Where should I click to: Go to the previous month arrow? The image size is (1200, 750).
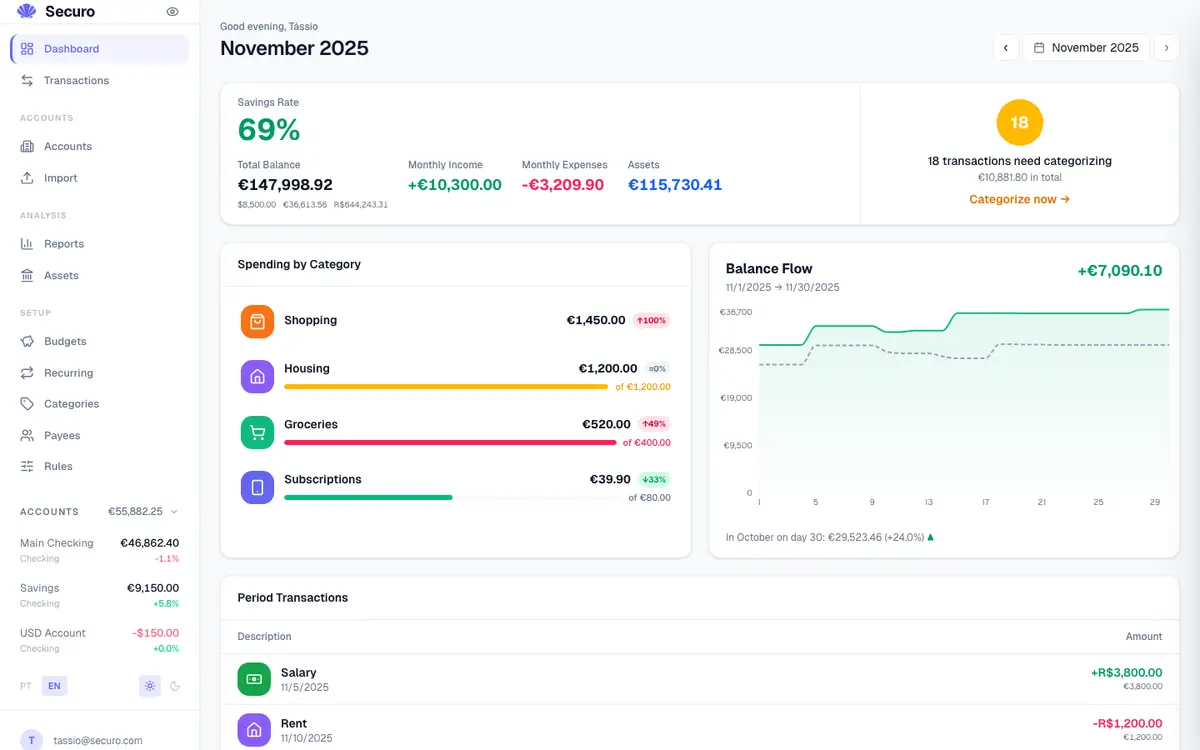pos(1005,47)
